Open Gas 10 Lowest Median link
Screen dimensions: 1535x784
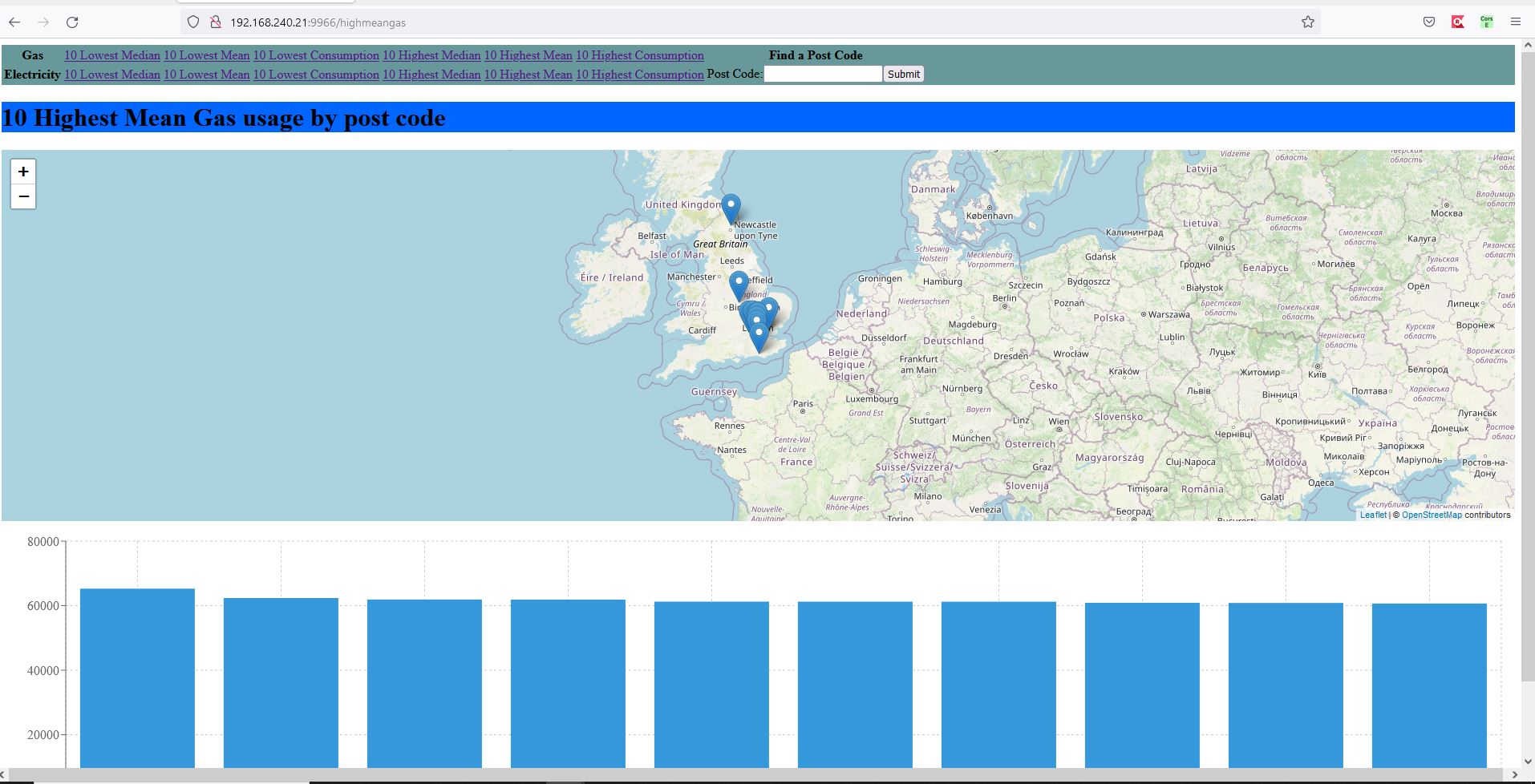click(x=112, y=55)
